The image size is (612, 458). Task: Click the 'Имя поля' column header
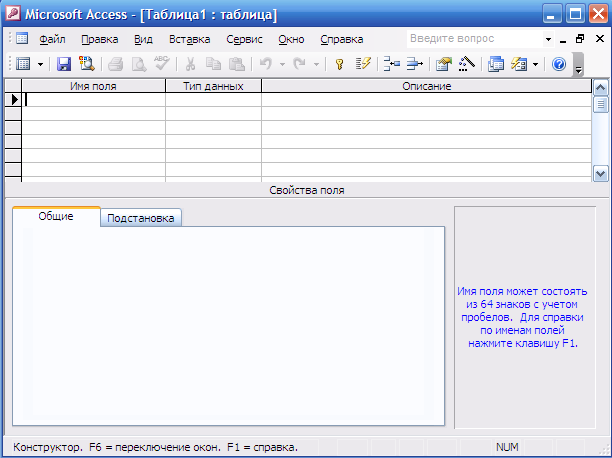93,86
